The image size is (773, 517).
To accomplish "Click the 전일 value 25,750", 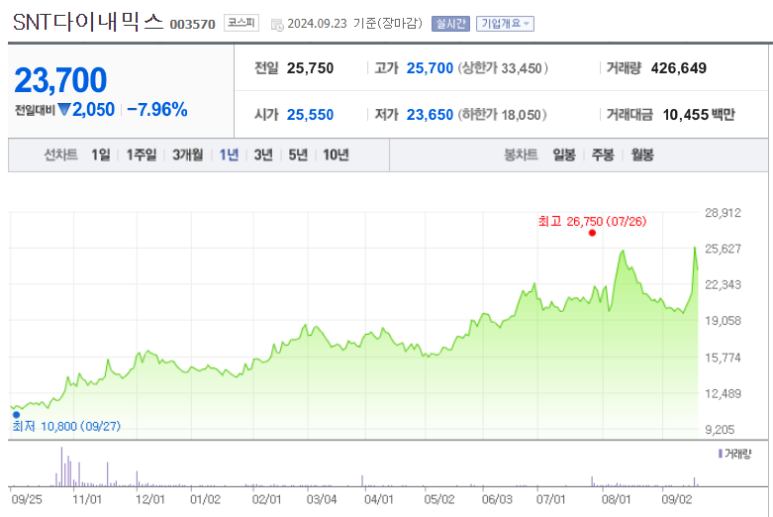I will point(310,68).
